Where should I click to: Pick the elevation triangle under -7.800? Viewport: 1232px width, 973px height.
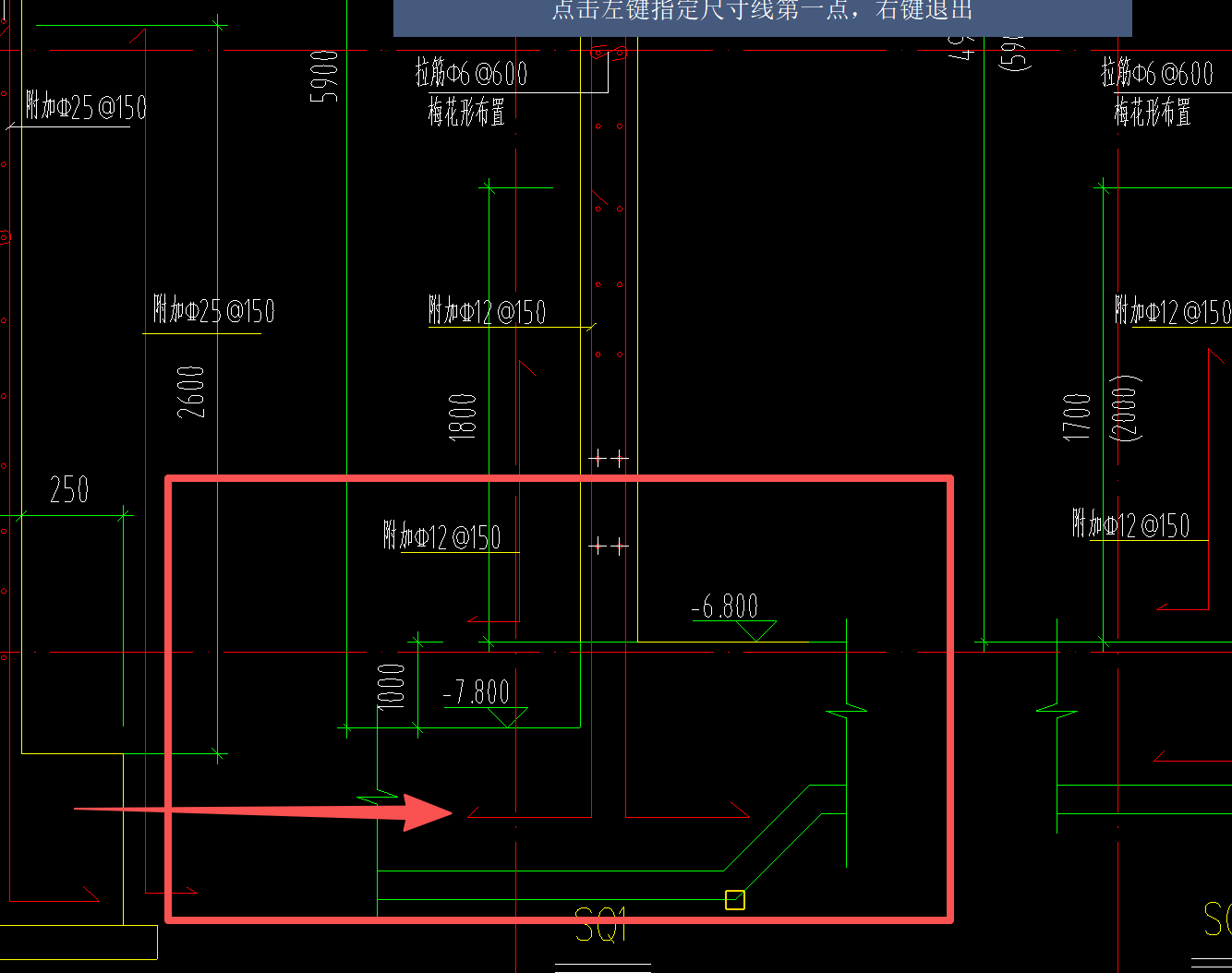point(508,717)
